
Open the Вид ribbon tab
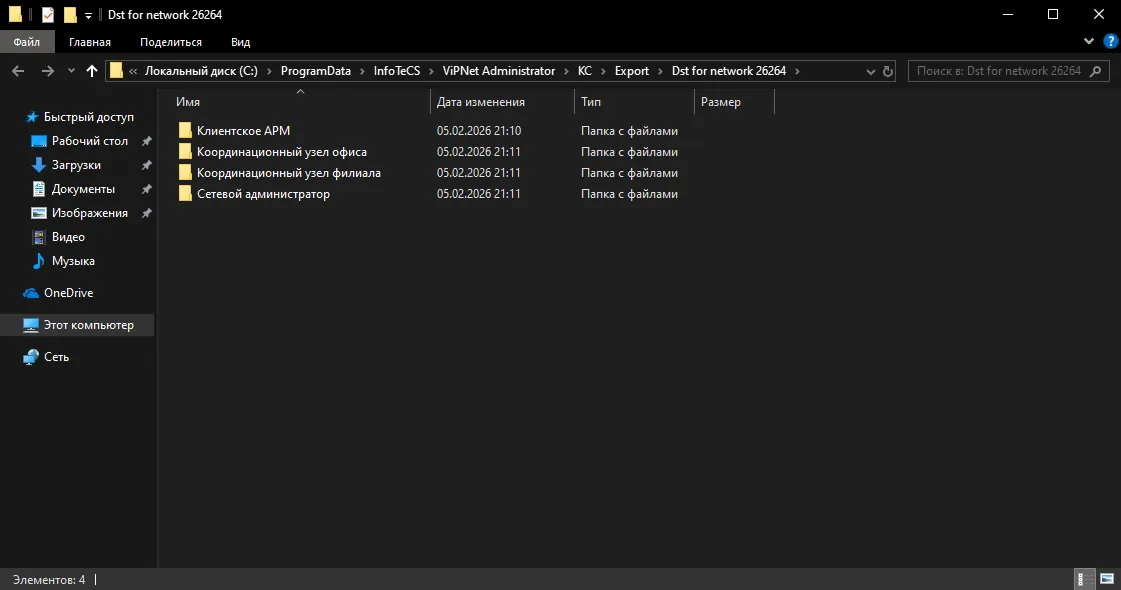[x=241, y=42]
